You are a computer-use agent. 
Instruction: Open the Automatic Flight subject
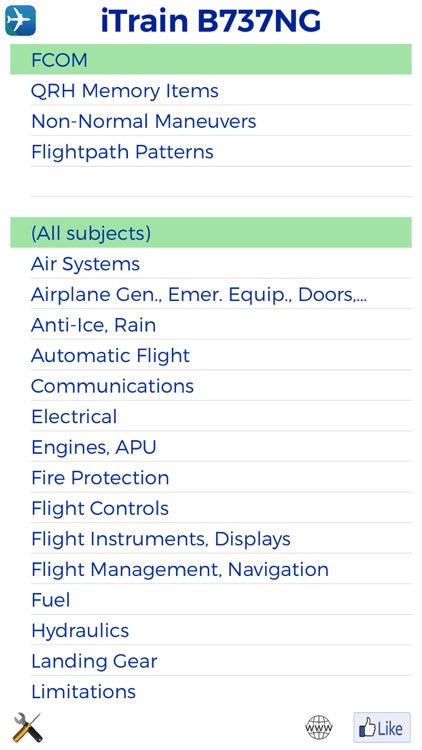pos(221,355)
